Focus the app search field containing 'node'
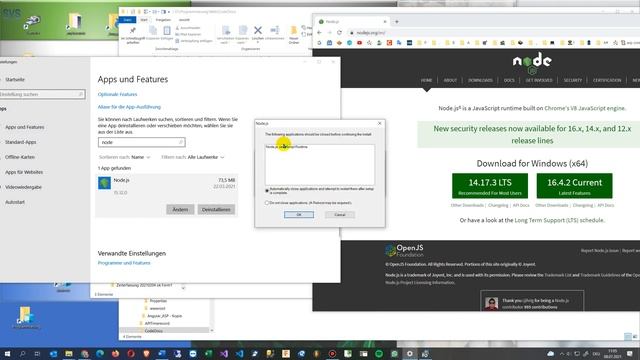The image size is (640, 360). point(141,142)
